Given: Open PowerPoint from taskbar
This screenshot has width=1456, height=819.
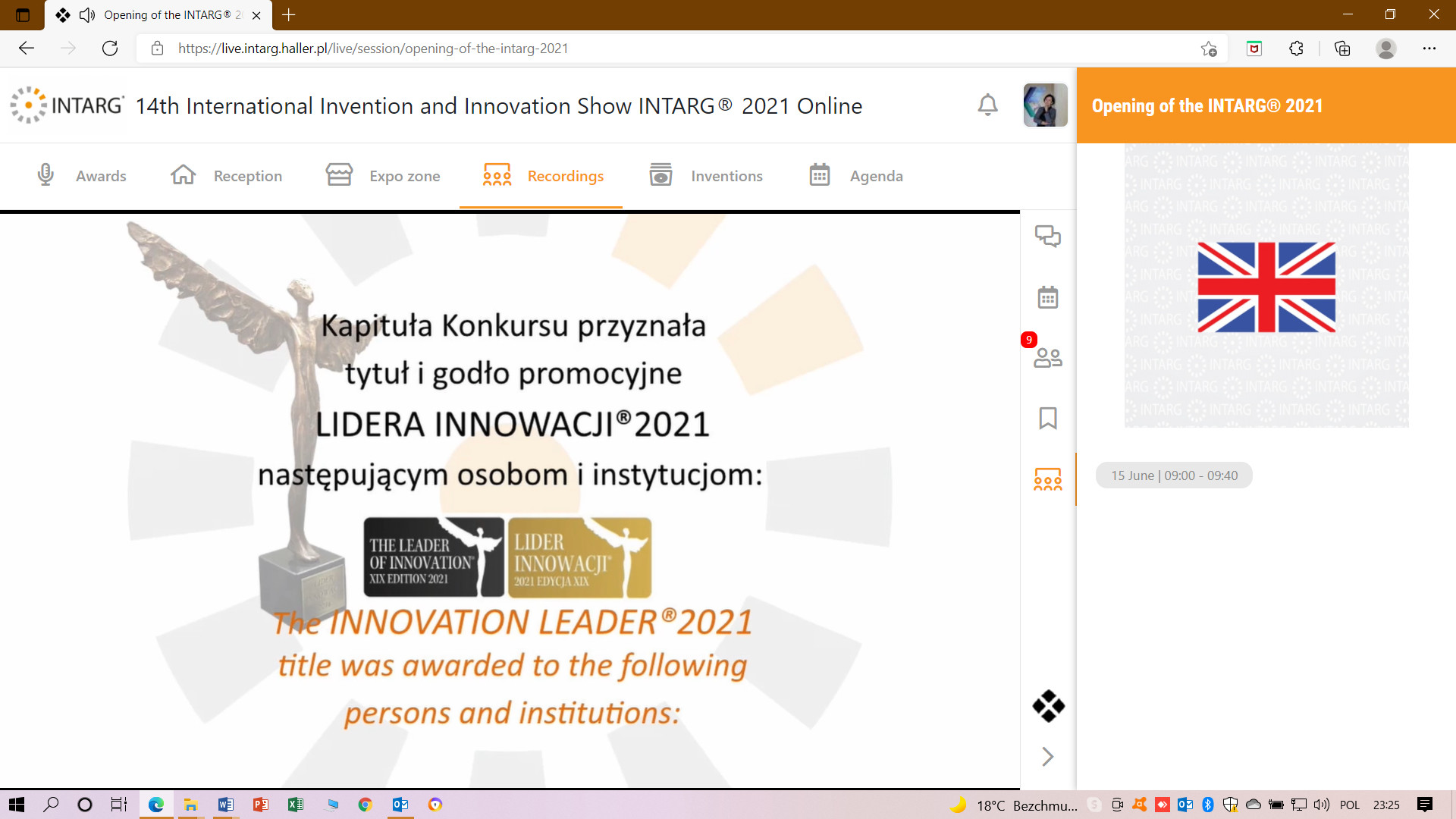Looking at the screenshot, I should pyautogui.click(x=260, y=805).
